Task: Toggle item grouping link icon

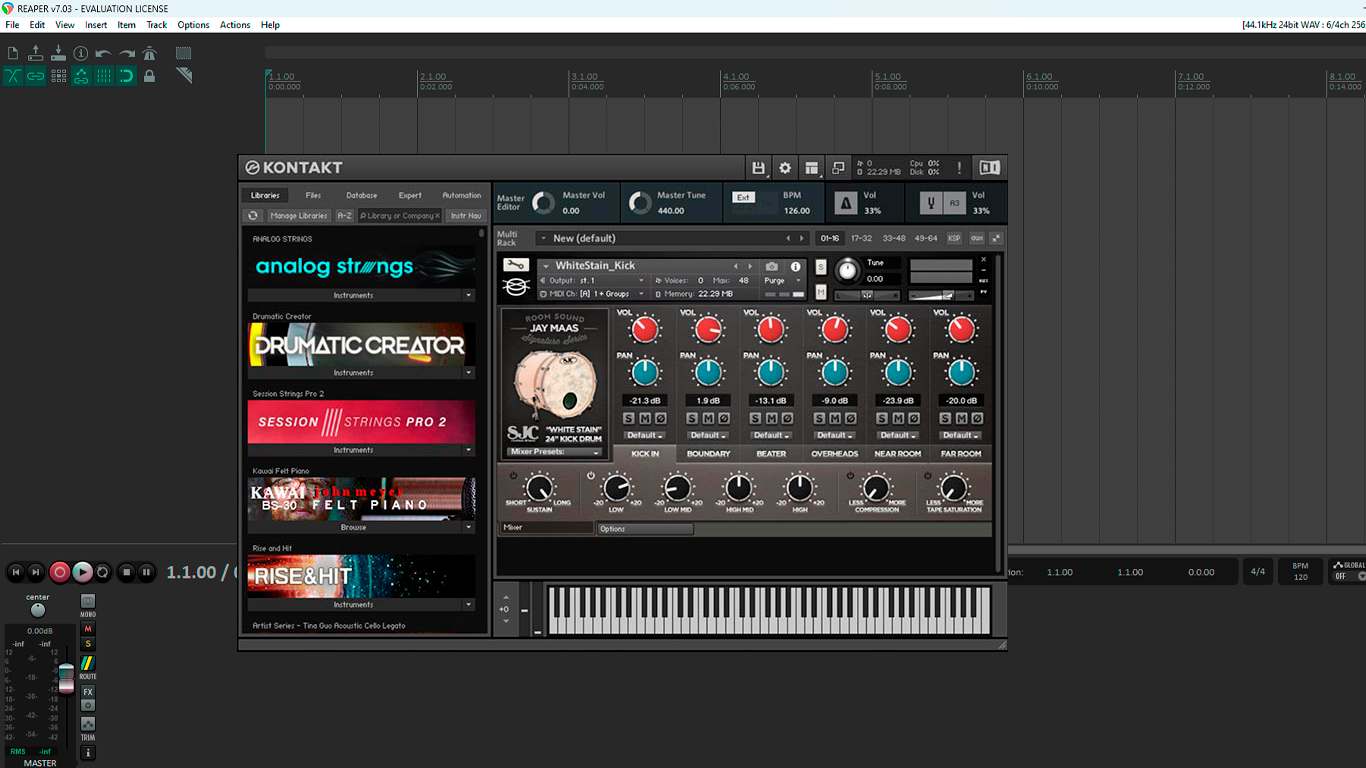Action: point(36,76)
